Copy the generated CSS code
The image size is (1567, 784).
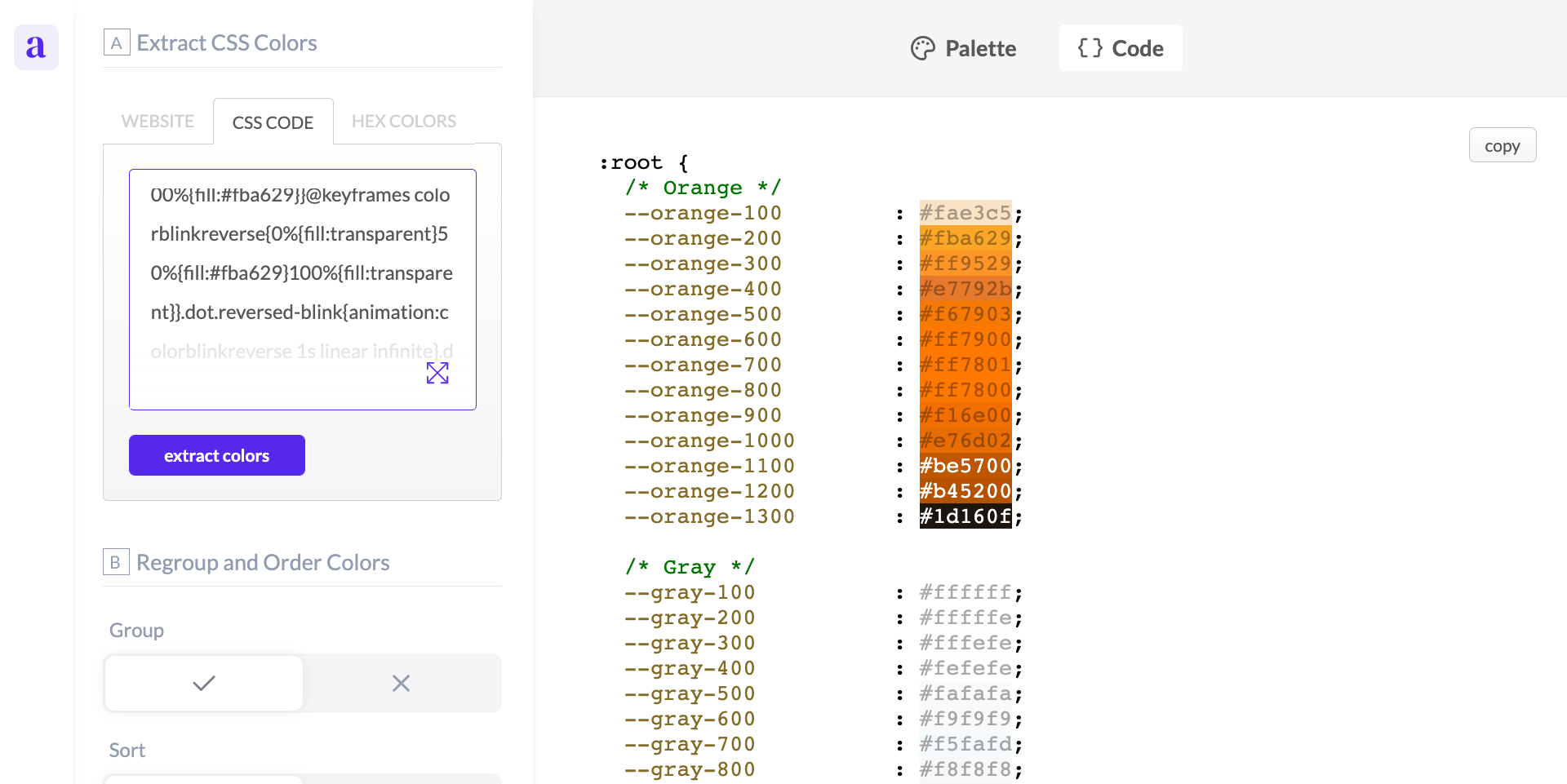pyautogui.click(x=1502, y=146)
